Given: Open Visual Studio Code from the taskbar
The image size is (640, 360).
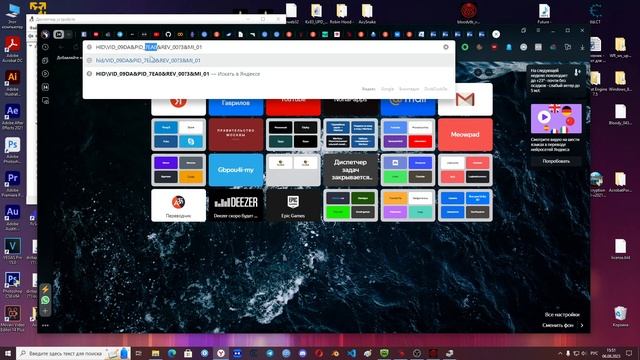Looking at the screenshot, I should click(x=351, y=353).
